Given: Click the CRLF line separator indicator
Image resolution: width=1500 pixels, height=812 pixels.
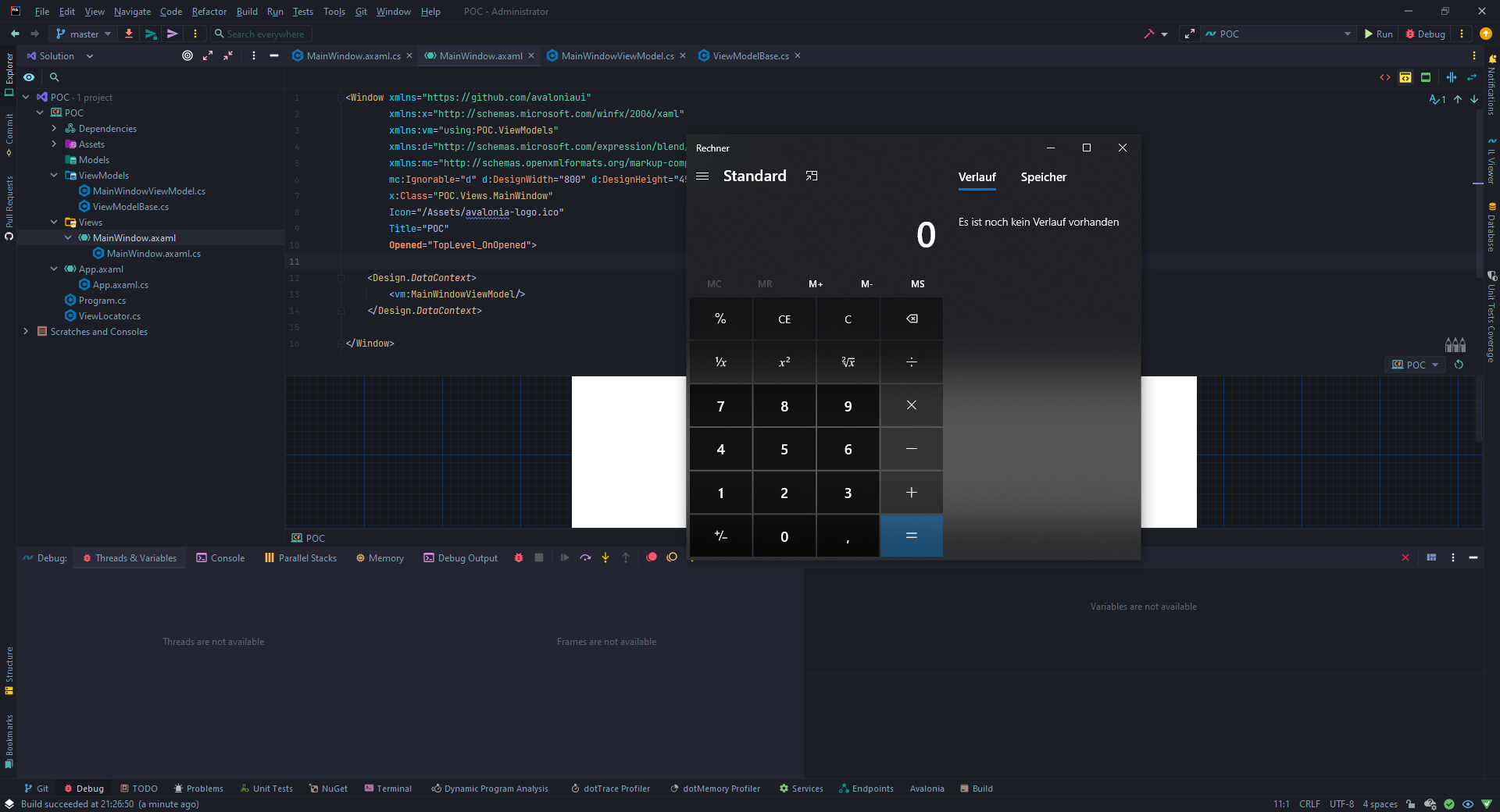Looking at the screenshot, I should tap(1309, 804).
